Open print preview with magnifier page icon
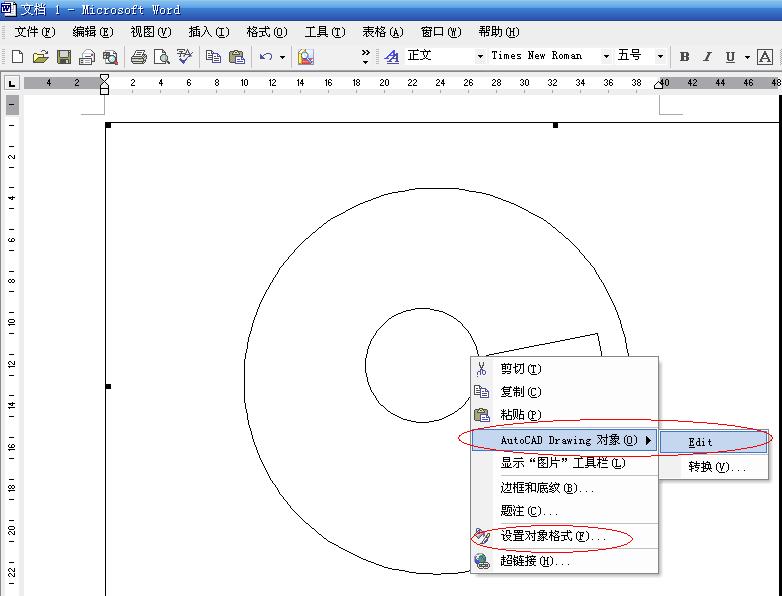 coord(162,57)
